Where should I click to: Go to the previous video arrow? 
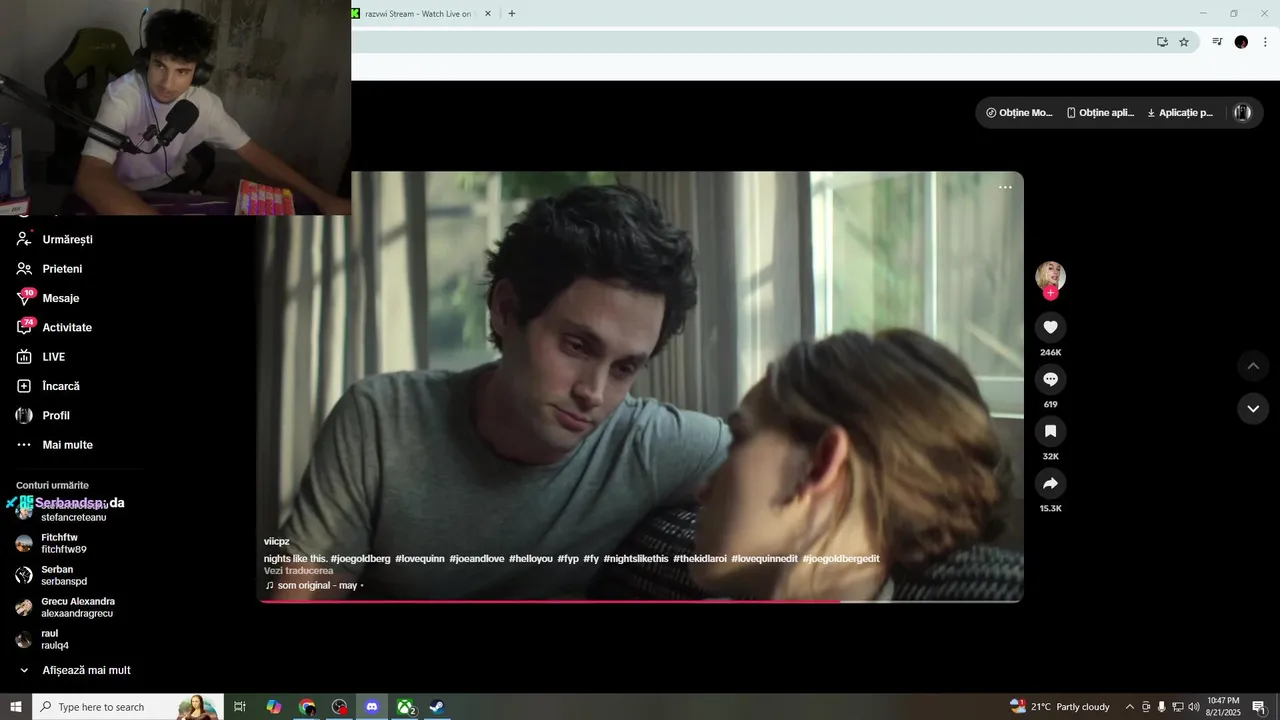point(1253,366)
